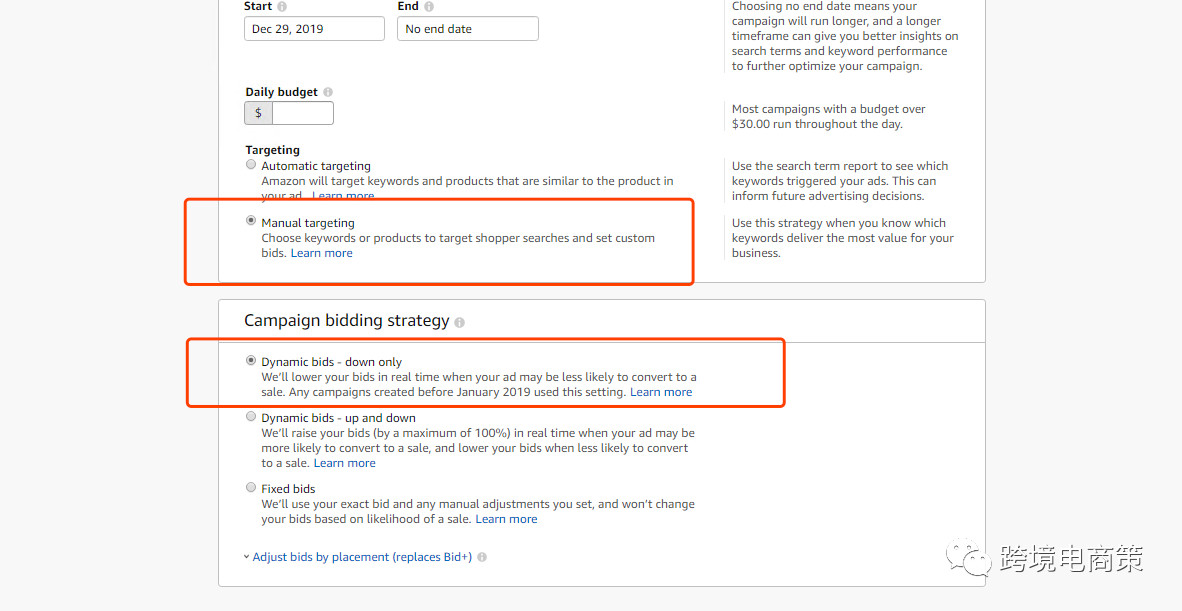The height and width of the screenshot is (611, 1182).
Task: Open Learn more link for down only bids
Action: pos(661,392)
